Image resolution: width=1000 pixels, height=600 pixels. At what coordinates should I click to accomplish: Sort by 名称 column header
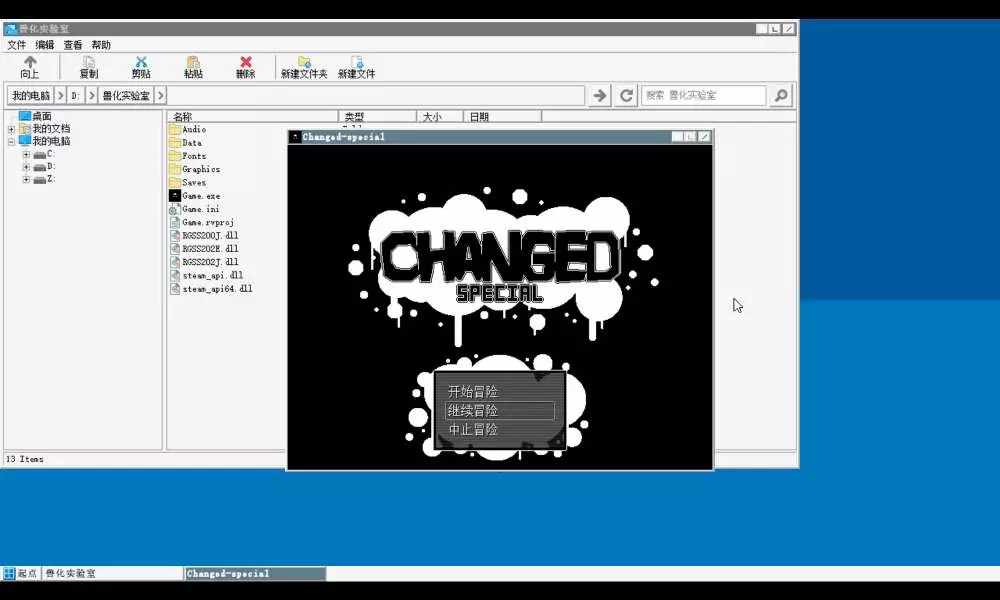[x=253, y=117]
